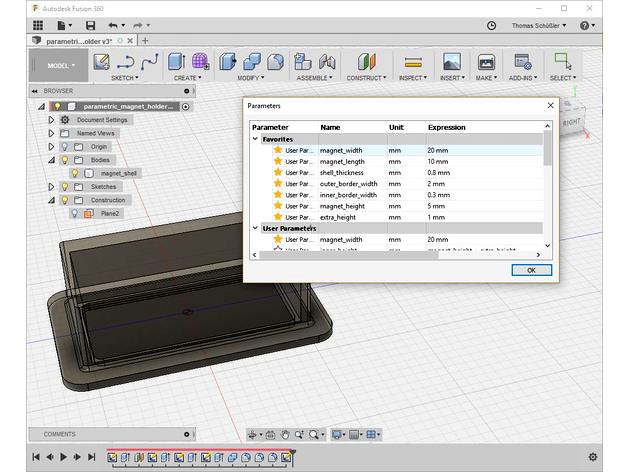Screen dimensions: 628x472
Task: Open the MODIFY menu
Action: point(251,78)
